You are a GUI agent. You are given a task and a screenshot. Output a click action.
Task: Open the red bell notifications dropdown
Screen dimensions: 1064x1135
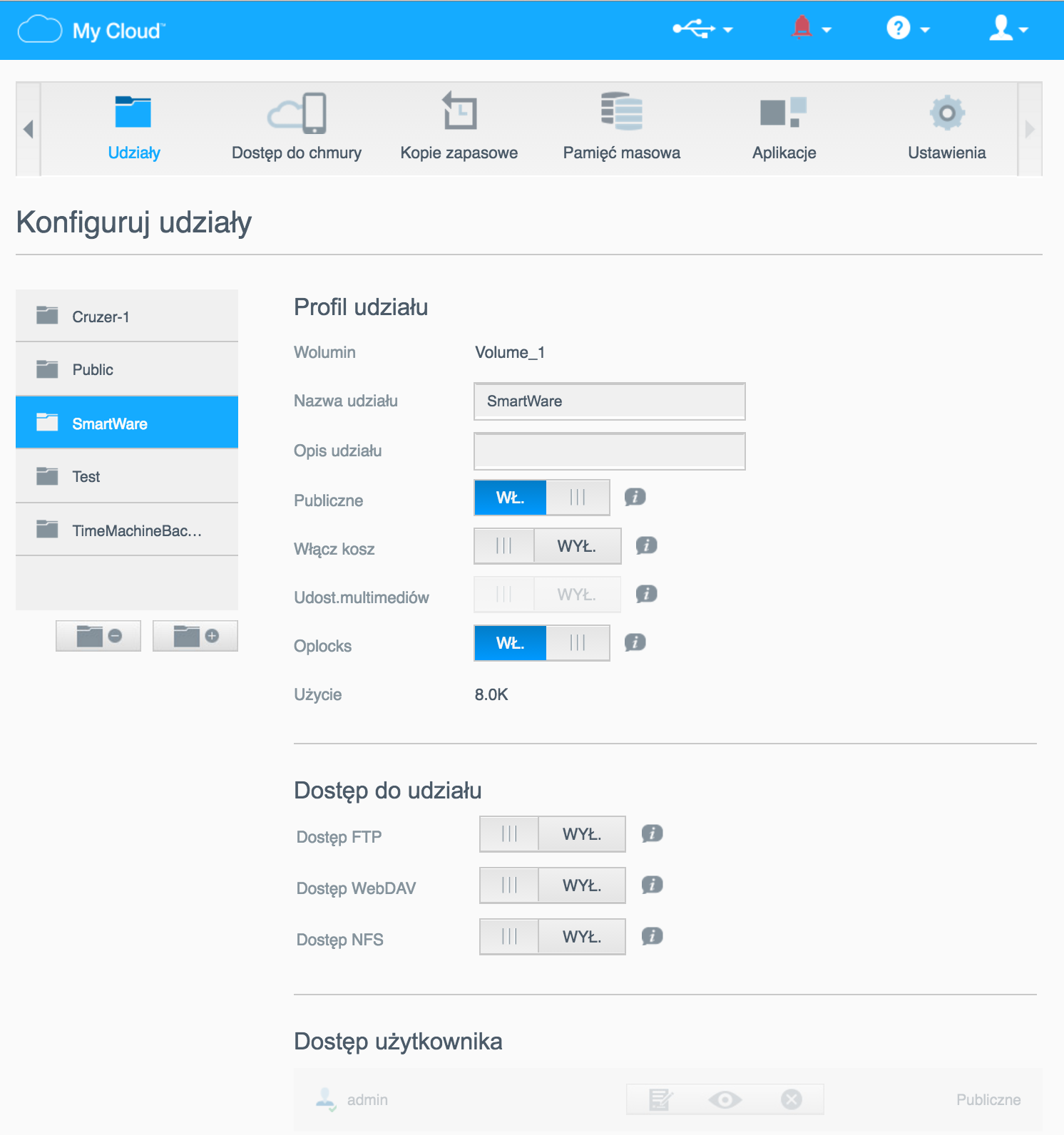pyautogui.click(x=812, y=29)
